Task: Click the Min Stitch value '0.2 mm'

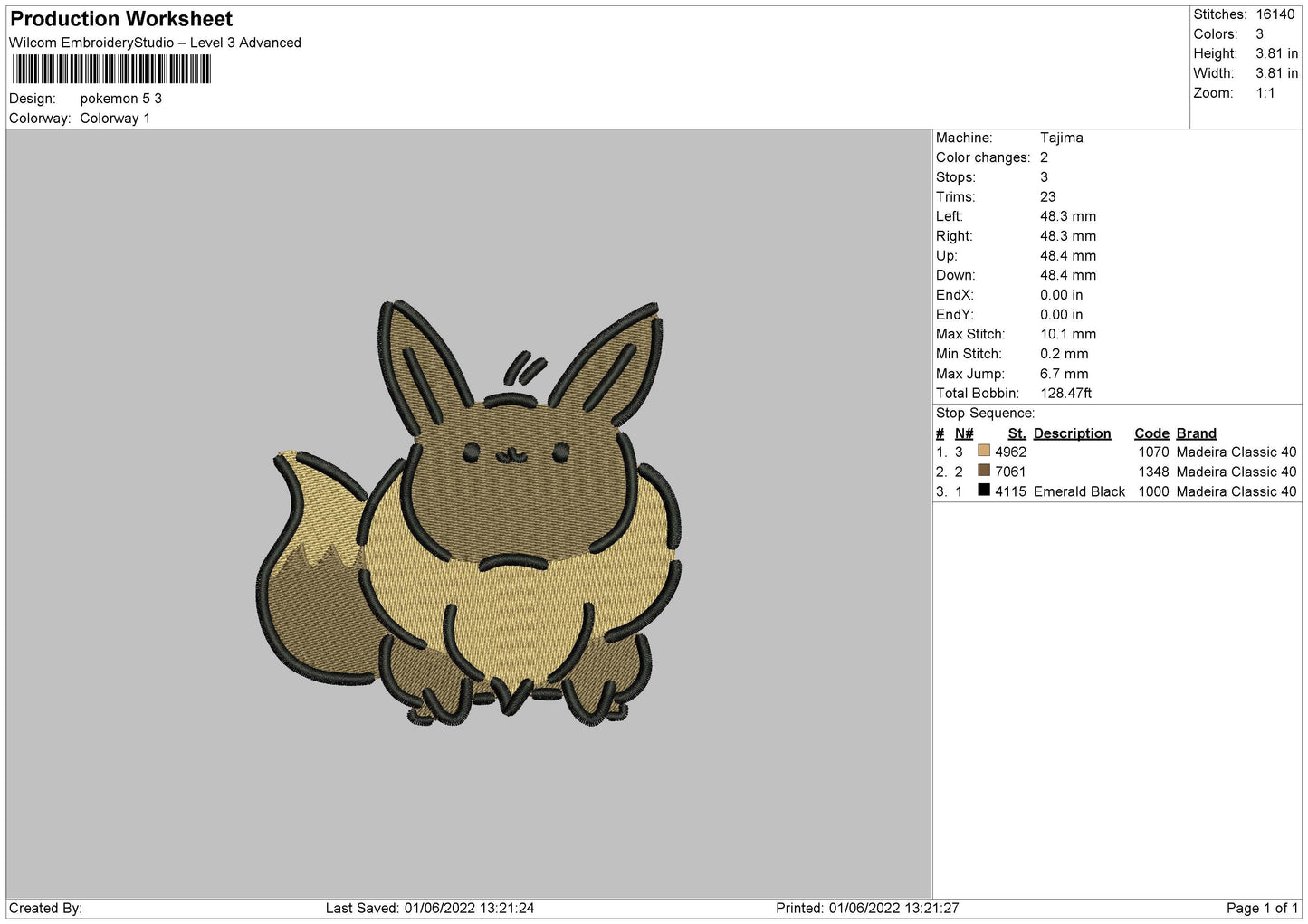Action: click(1065, 354)
